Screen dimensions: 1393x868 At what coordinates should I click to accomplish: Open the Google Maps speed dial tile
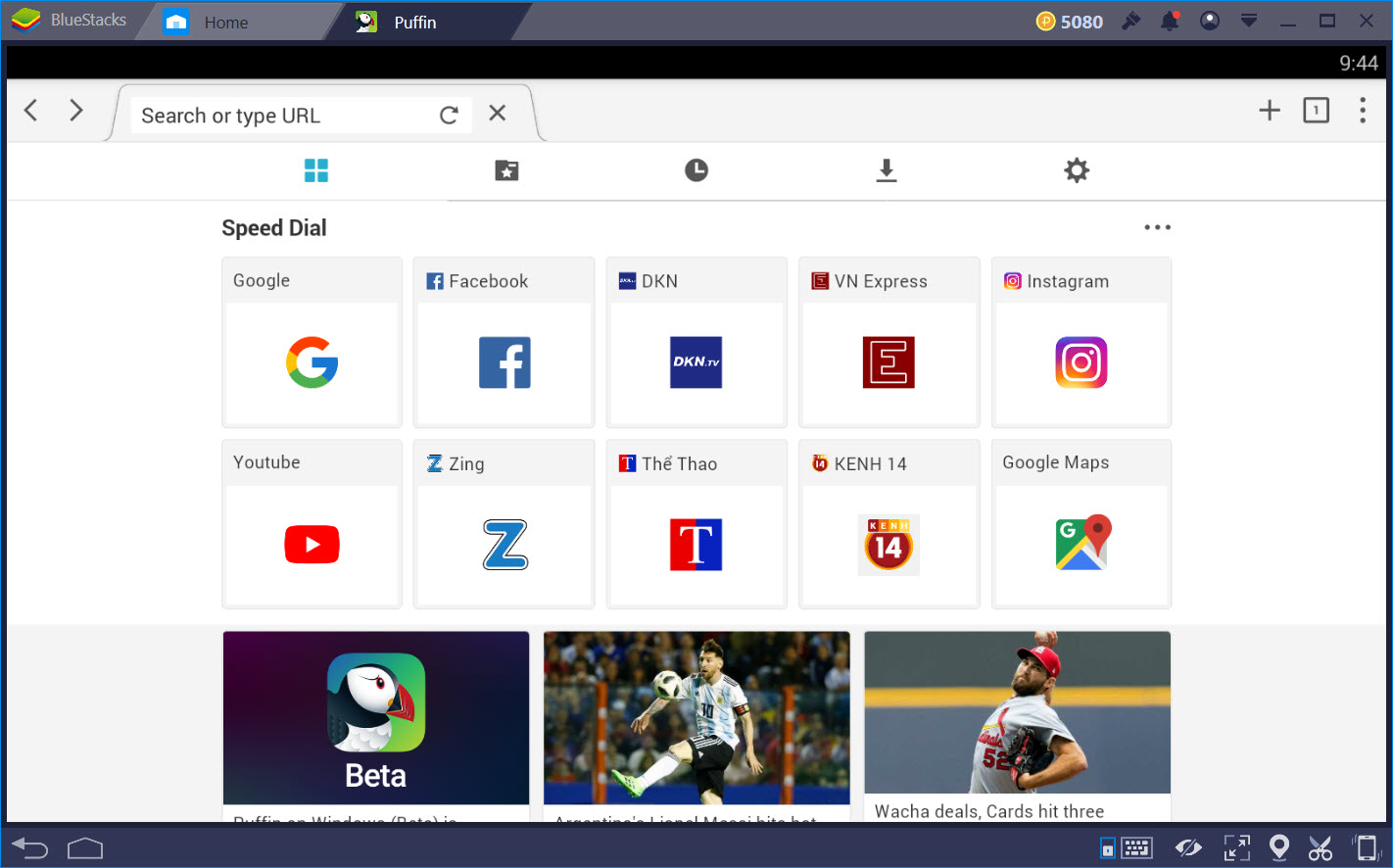click(x=1081, y=524)
